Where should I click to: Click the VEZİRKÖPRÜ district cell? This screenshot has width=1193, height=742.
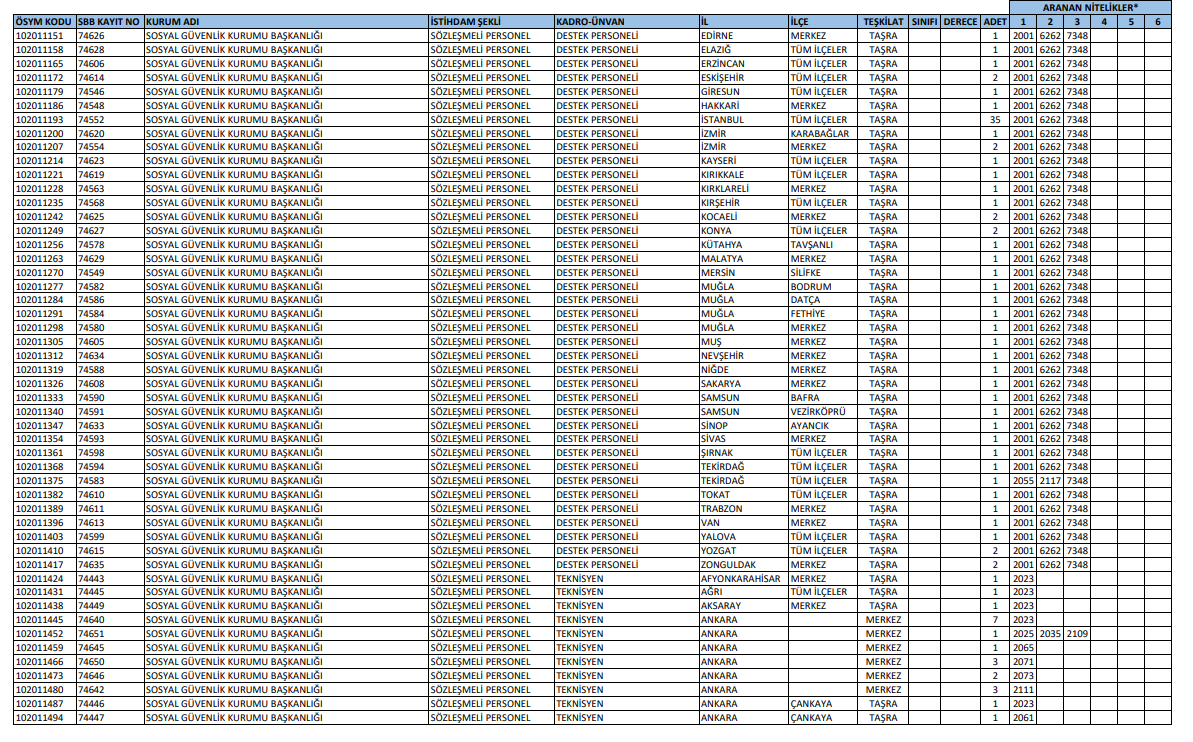pos(818,411)
